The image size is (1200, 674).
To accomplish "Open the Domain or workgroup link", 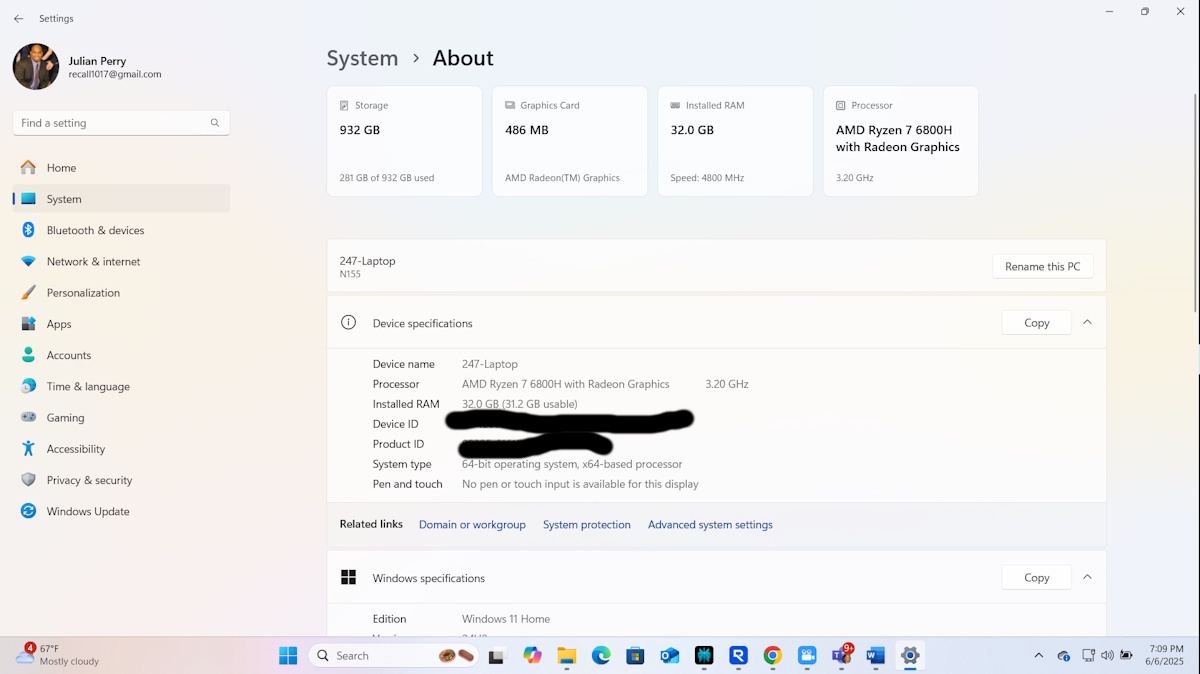I will (x=472, y=525).
